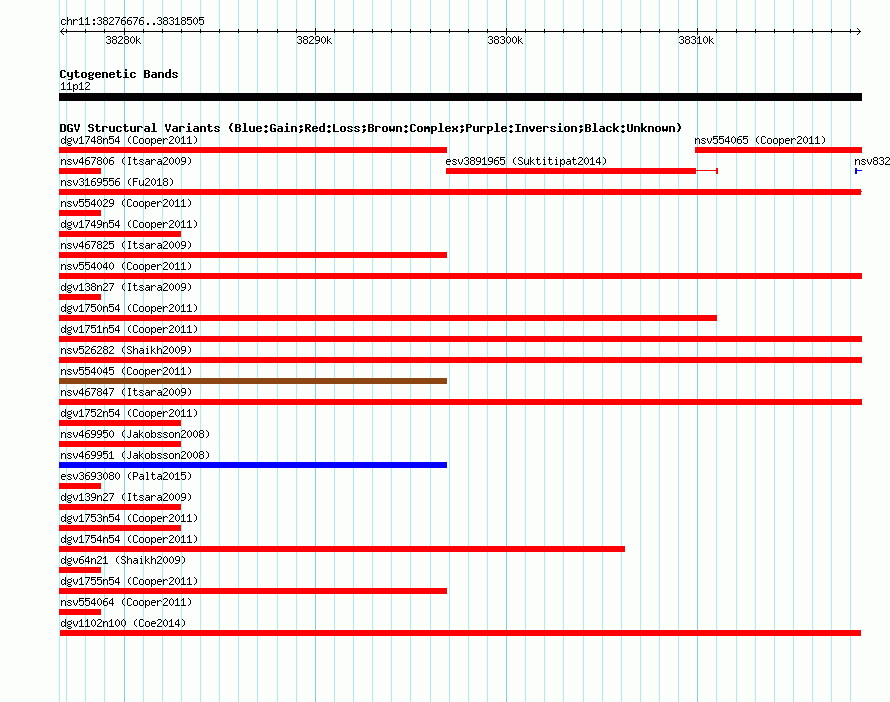Viewport: 890px width, 702px height.
Task: Click nsv469951 (Jakobsson2008) label
Action: [135, 455]
